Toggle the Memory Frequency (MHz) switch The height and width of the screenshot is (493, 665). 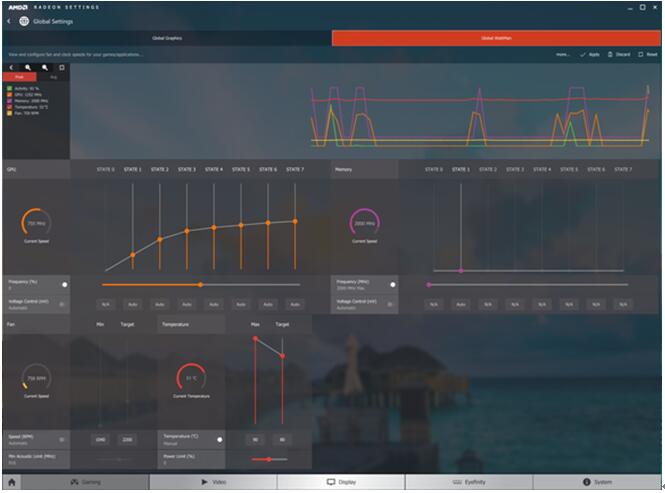pos(393,285)
